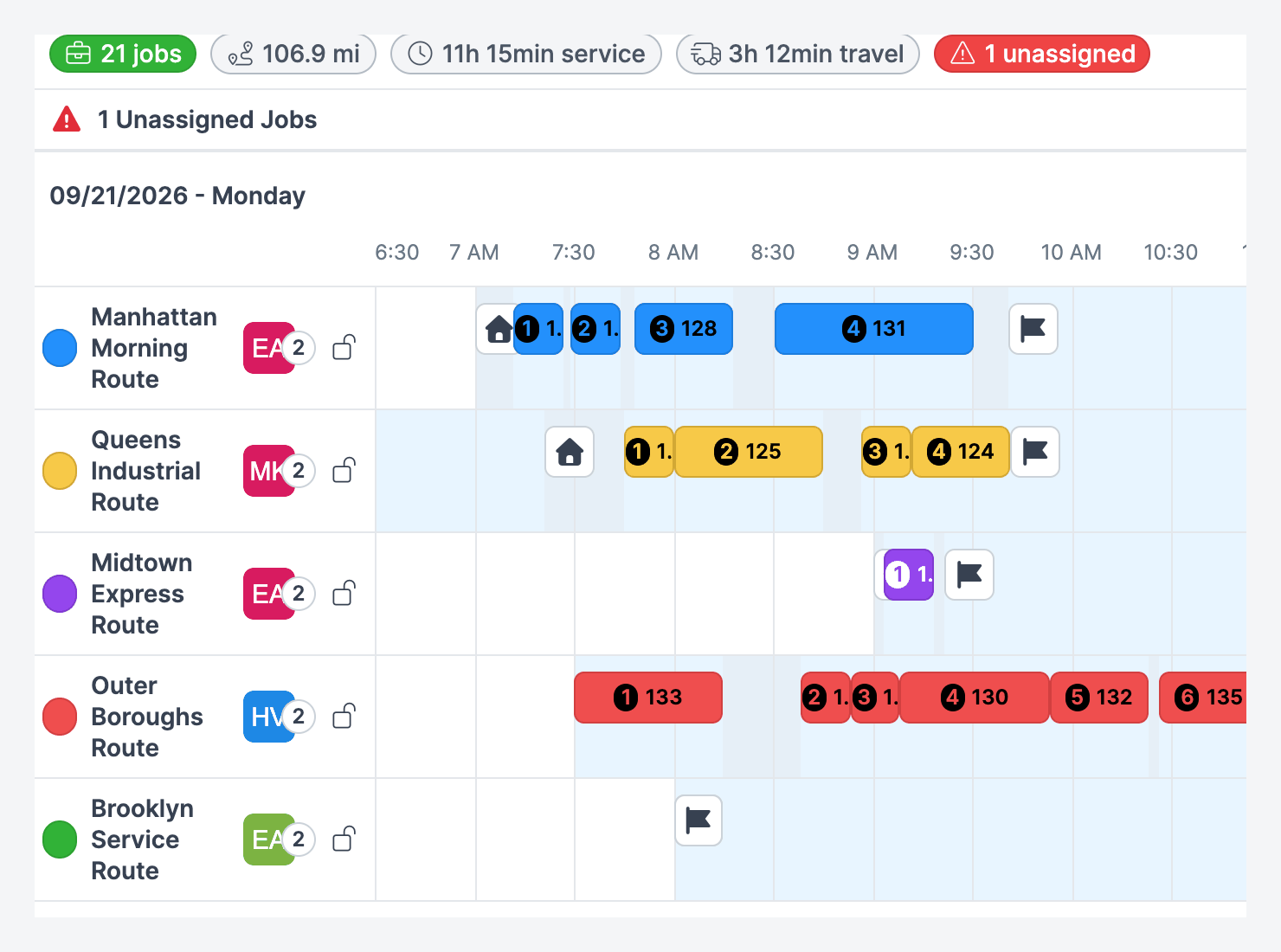Select yellow job 3 on Queens route
The width and height of the screenshot is (1281, 952).
886,452
